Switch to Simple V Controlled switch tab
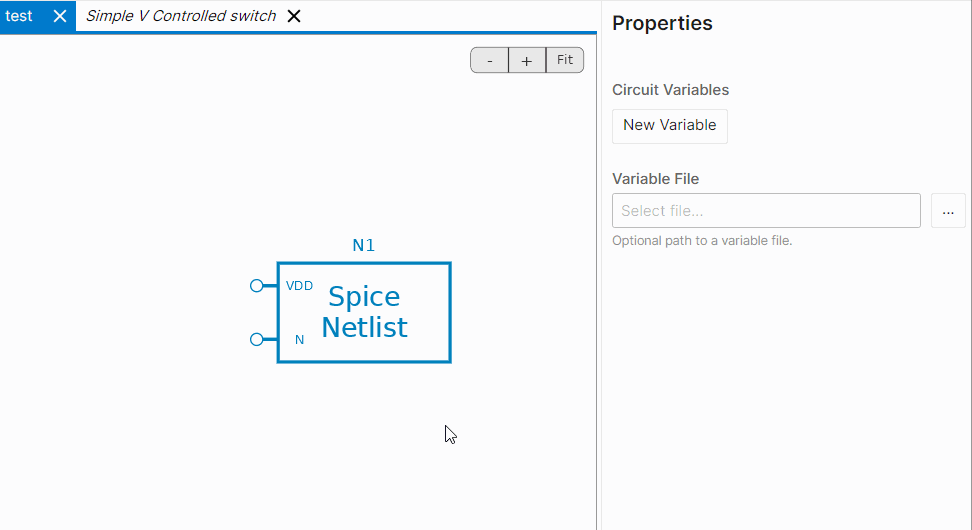Screen dimensions: 972x530 pos(181,16)
